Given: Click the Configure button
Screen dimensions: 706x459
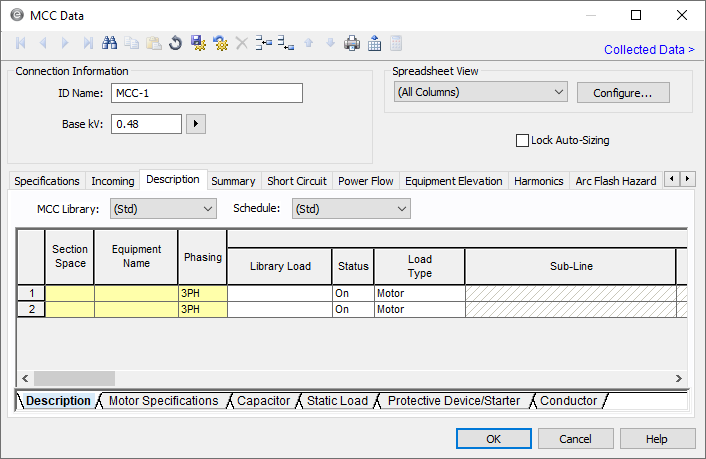Looking at the screenshot, I should 622,93.
